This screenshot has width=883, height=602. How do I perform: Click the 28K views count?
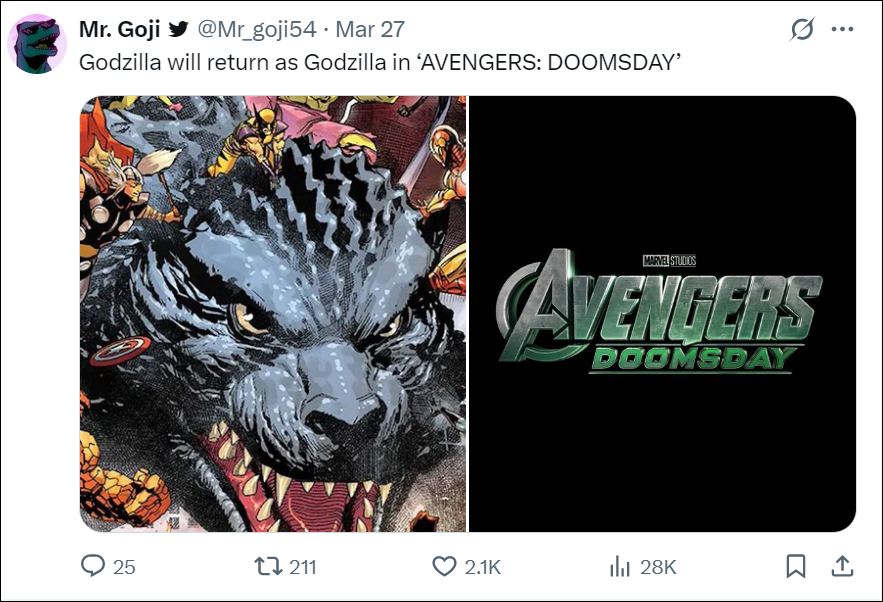click(x=658, y=567)
